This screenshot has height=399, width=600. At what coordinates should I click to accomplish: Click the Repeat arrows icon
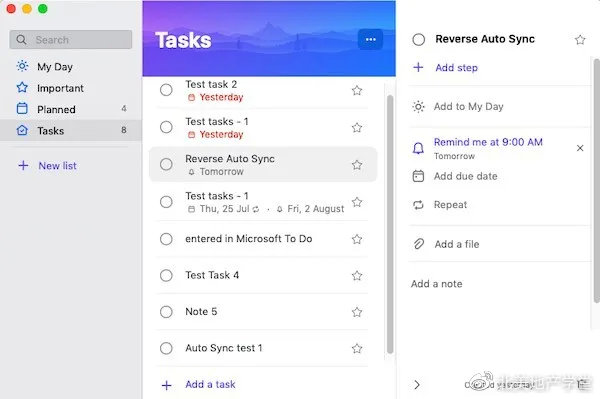pos(418,205)
